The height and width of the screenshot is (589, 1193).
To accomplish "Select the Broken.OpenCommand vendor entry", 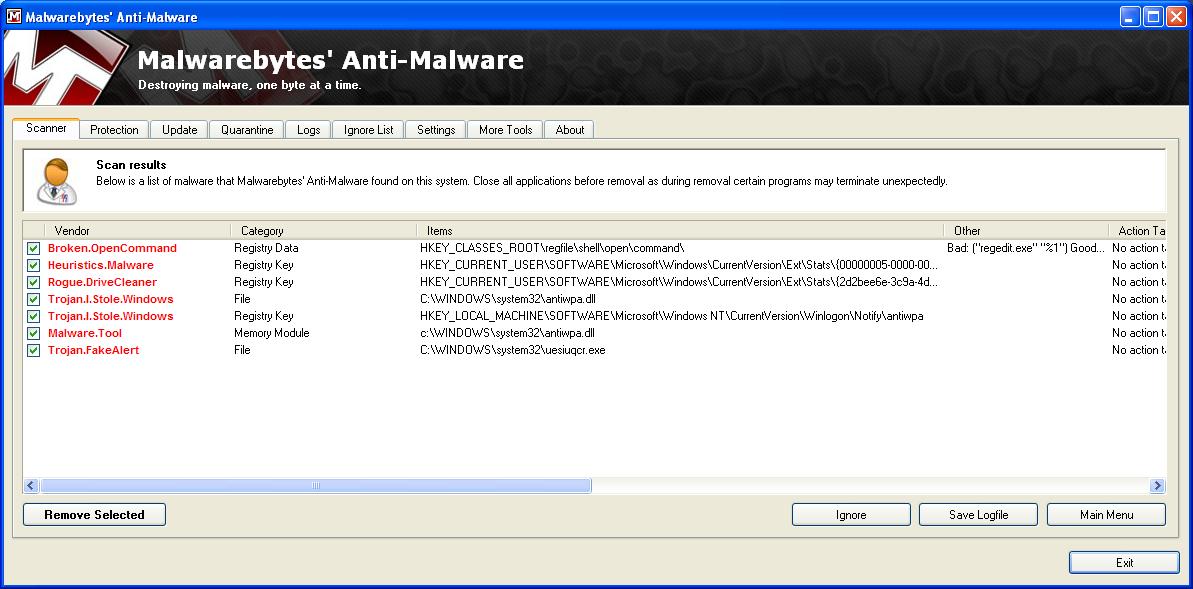I will tap(112, 248).
